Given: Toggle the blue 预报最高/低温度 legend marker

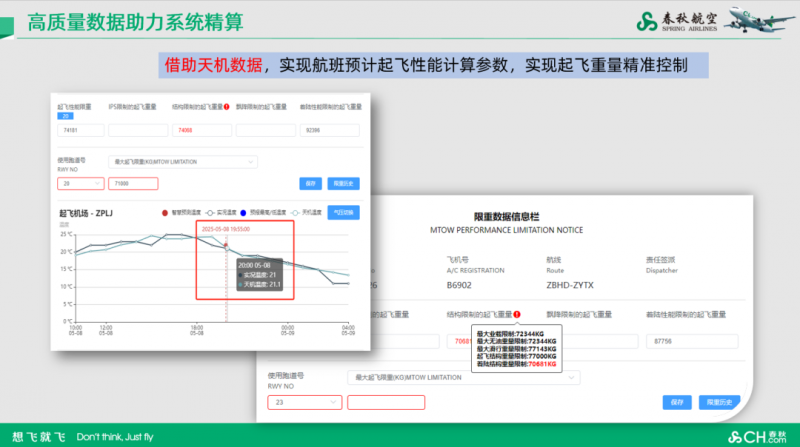Looking at the screenshot, I should (x=243, y=213).
